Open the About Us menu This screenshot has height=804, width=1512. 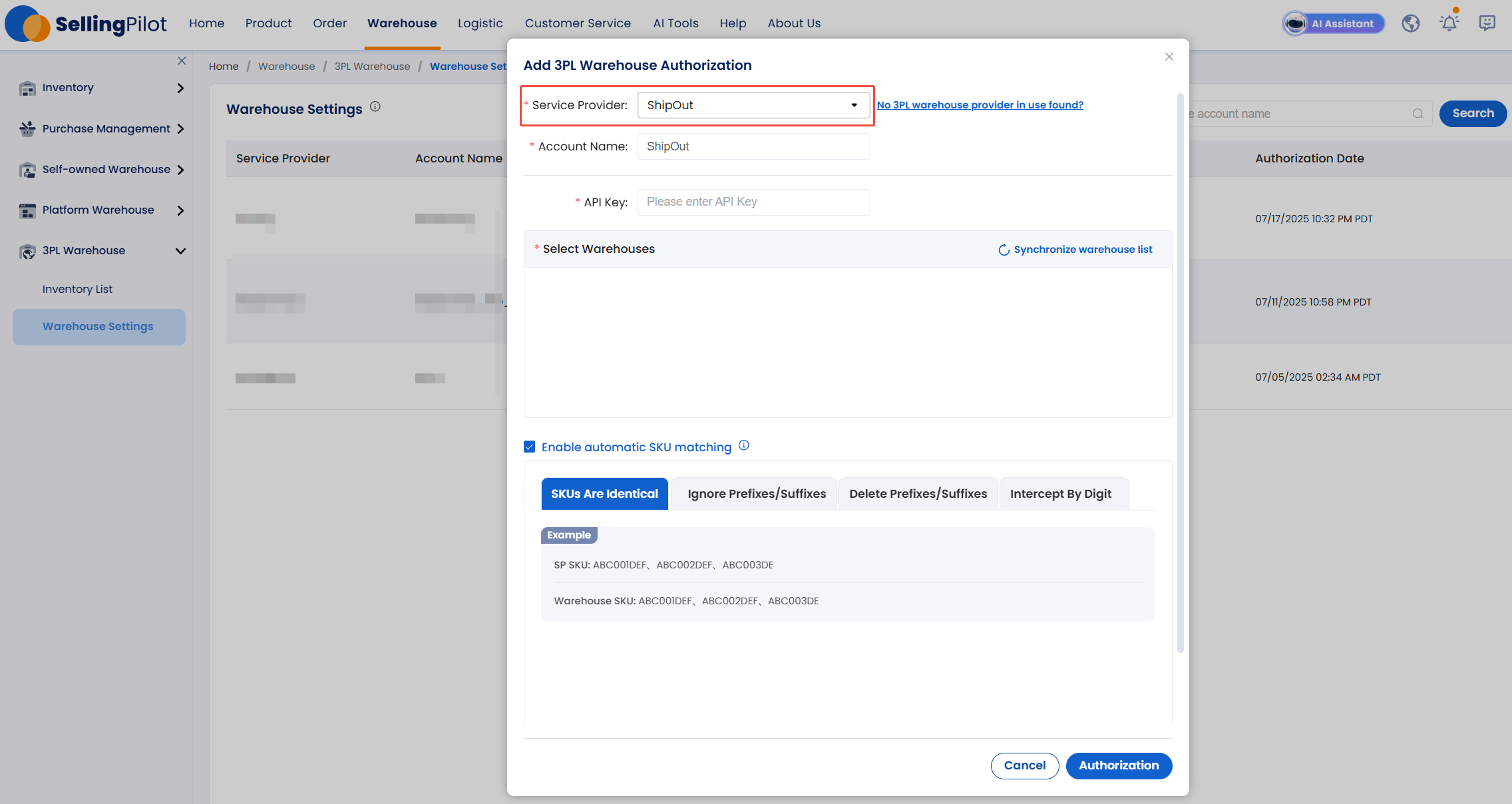click(794, 23)
